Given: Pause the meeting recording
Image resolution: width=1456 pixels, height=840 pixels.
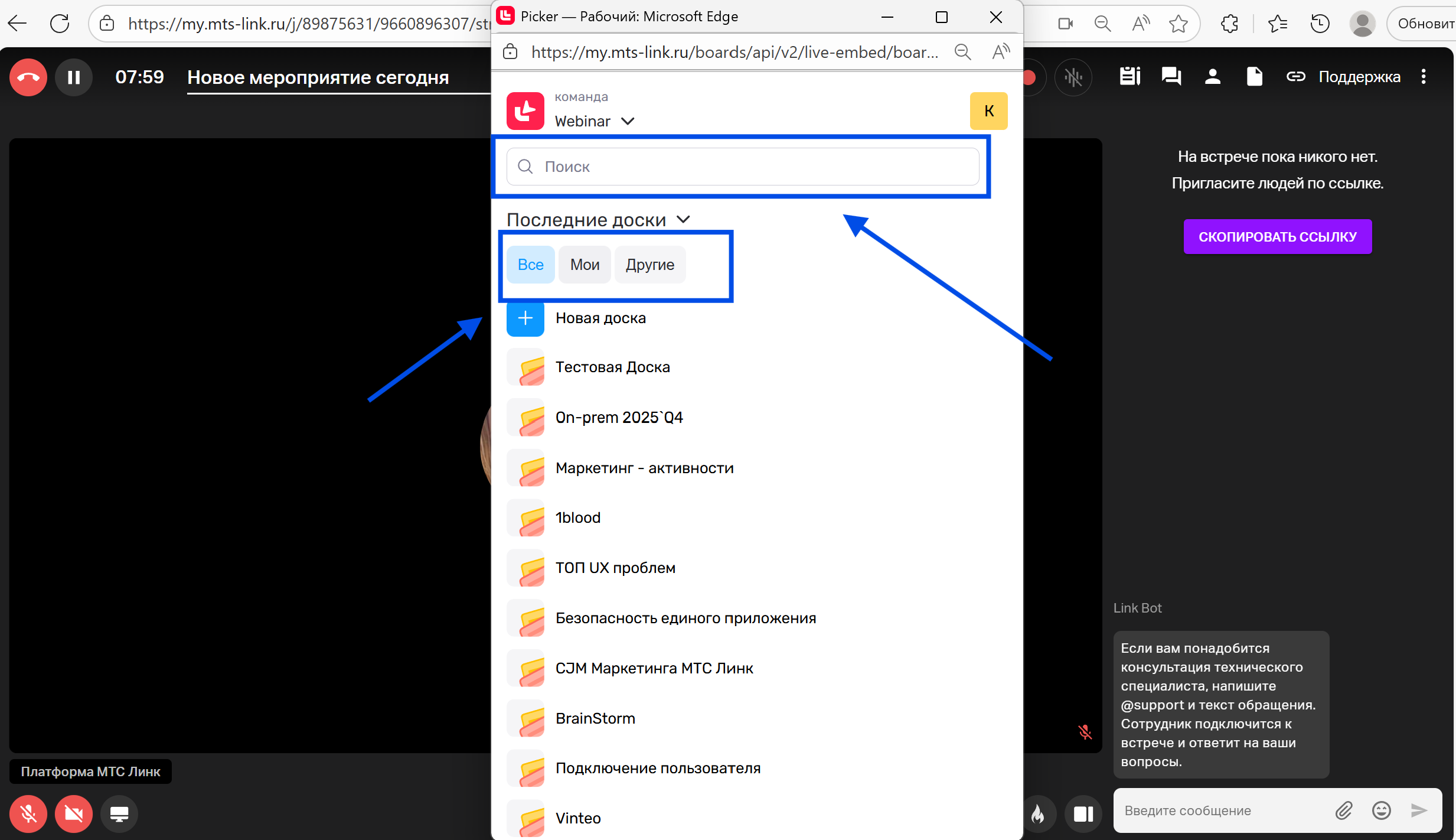Looking at the screenshot, I should click(74, 77).
